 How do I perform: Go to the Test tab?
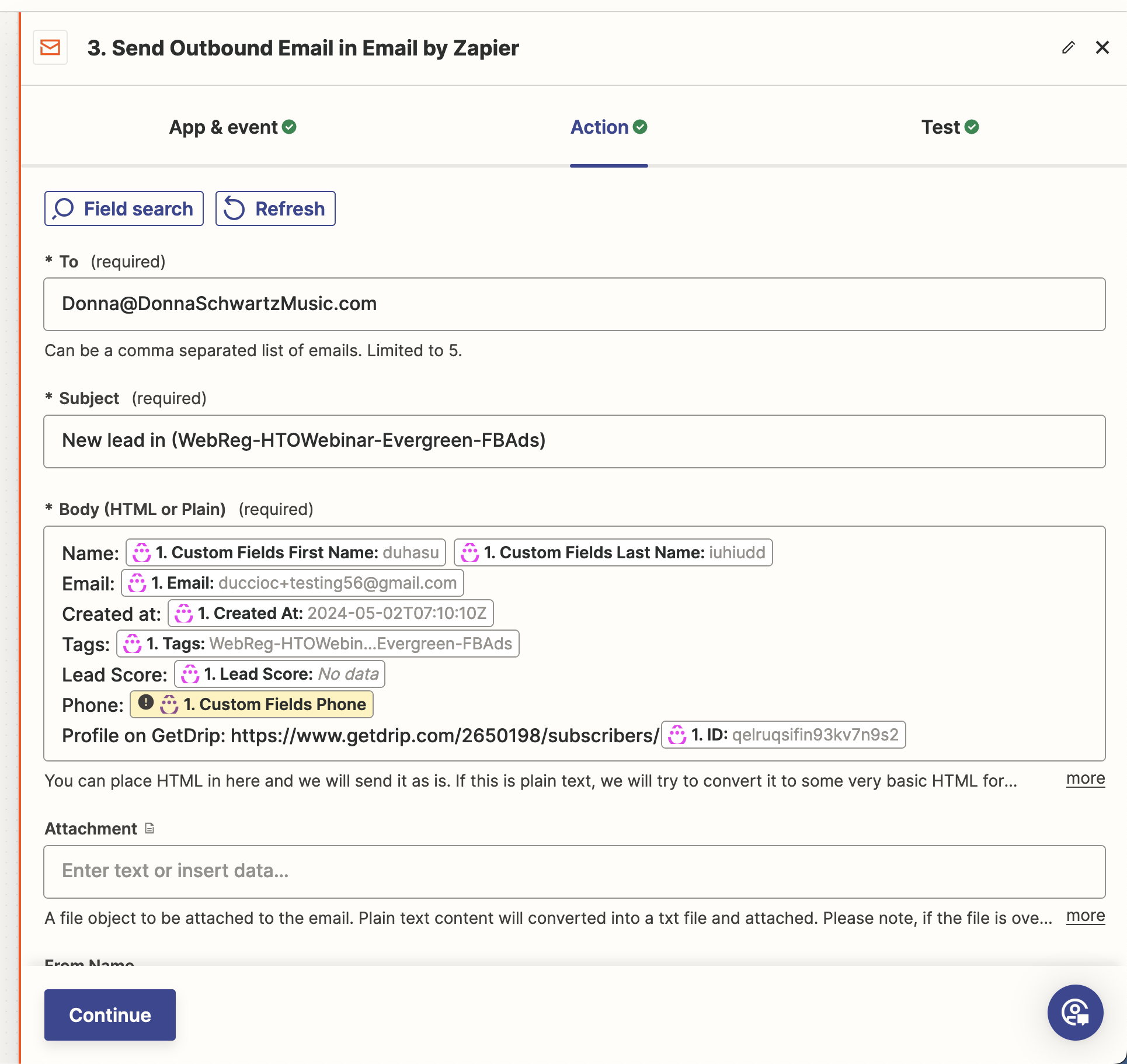coord(949,127)
